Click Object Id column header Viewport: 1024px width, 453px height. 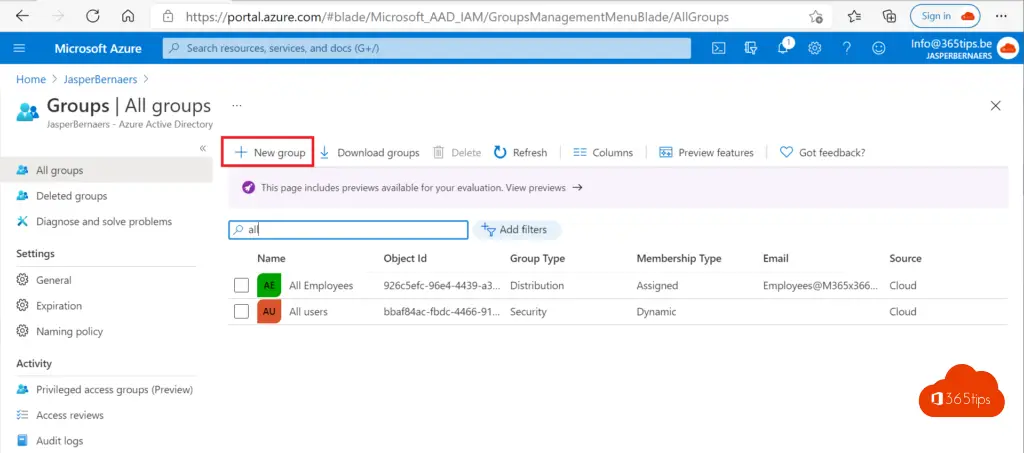point(405,258)
